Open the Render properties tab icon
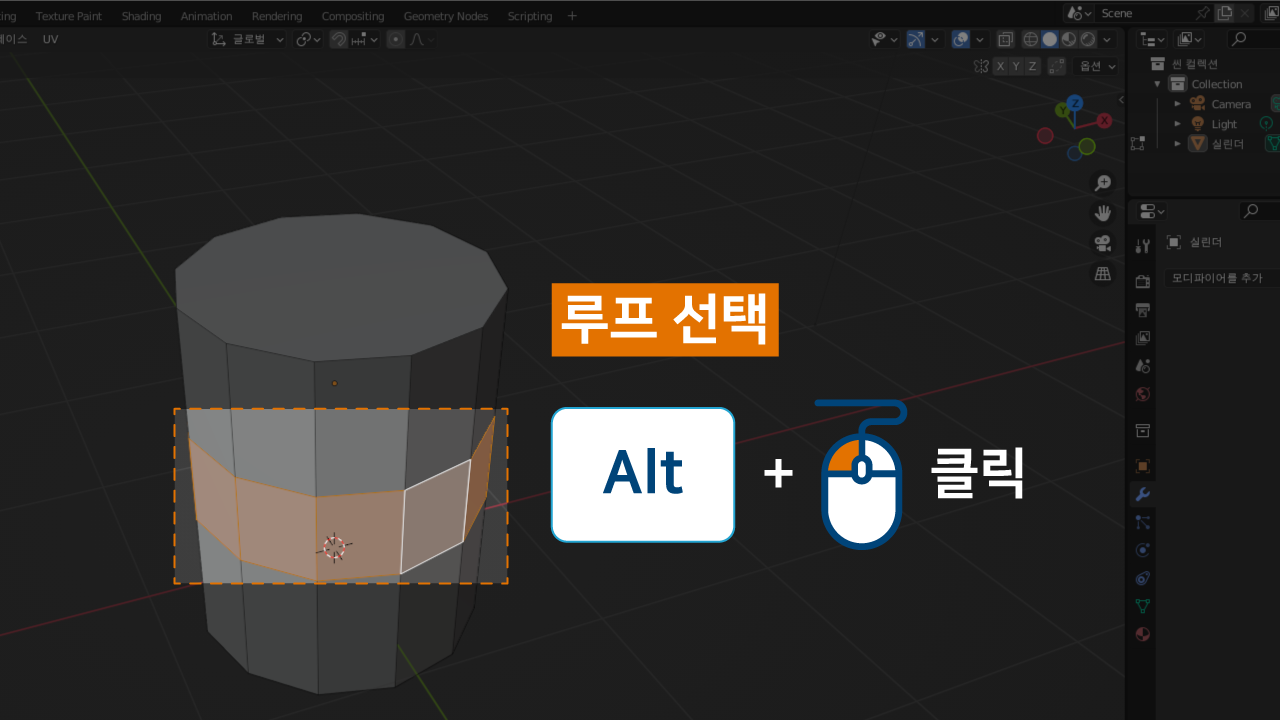1280x720 pixels. tap(1142, 281)
